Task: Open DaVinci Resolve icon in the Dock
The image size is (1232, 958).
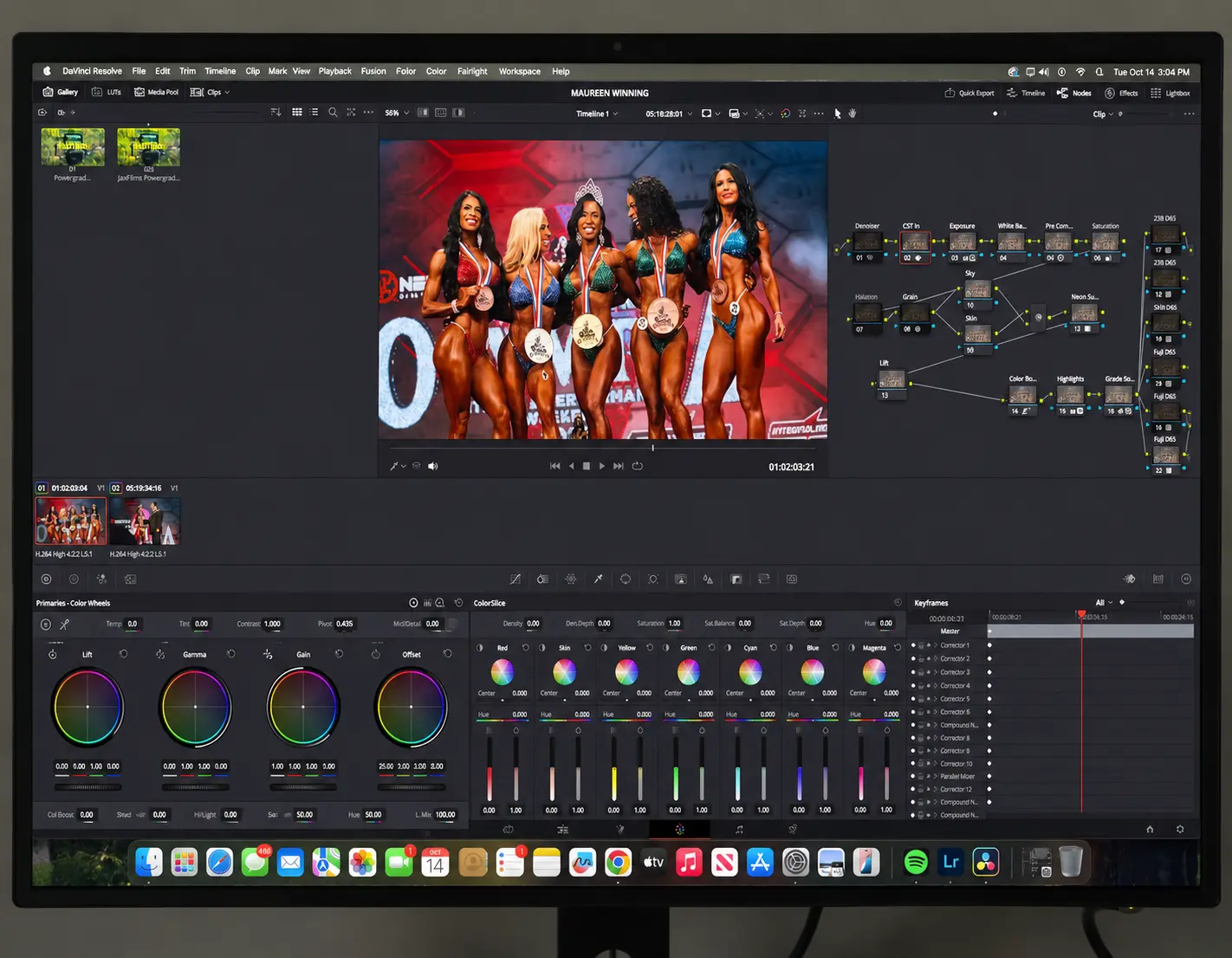Action: (x=986, y=862)
